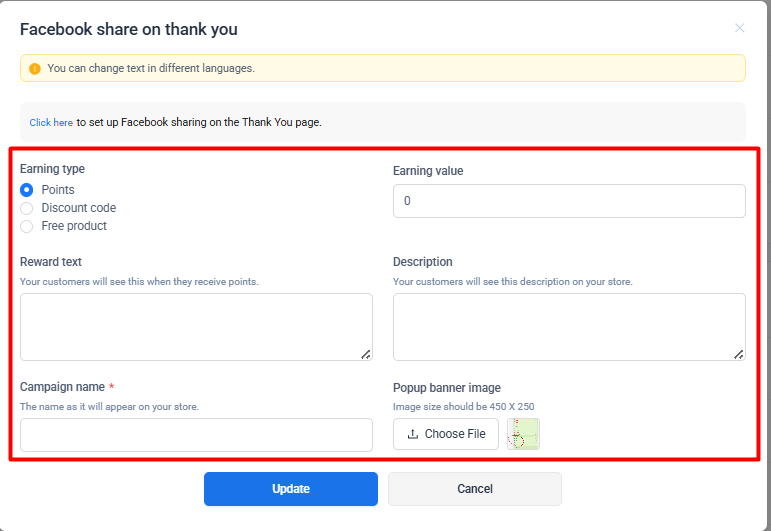
Task: Click the orange warning icon in the notice
Action: 35,69
